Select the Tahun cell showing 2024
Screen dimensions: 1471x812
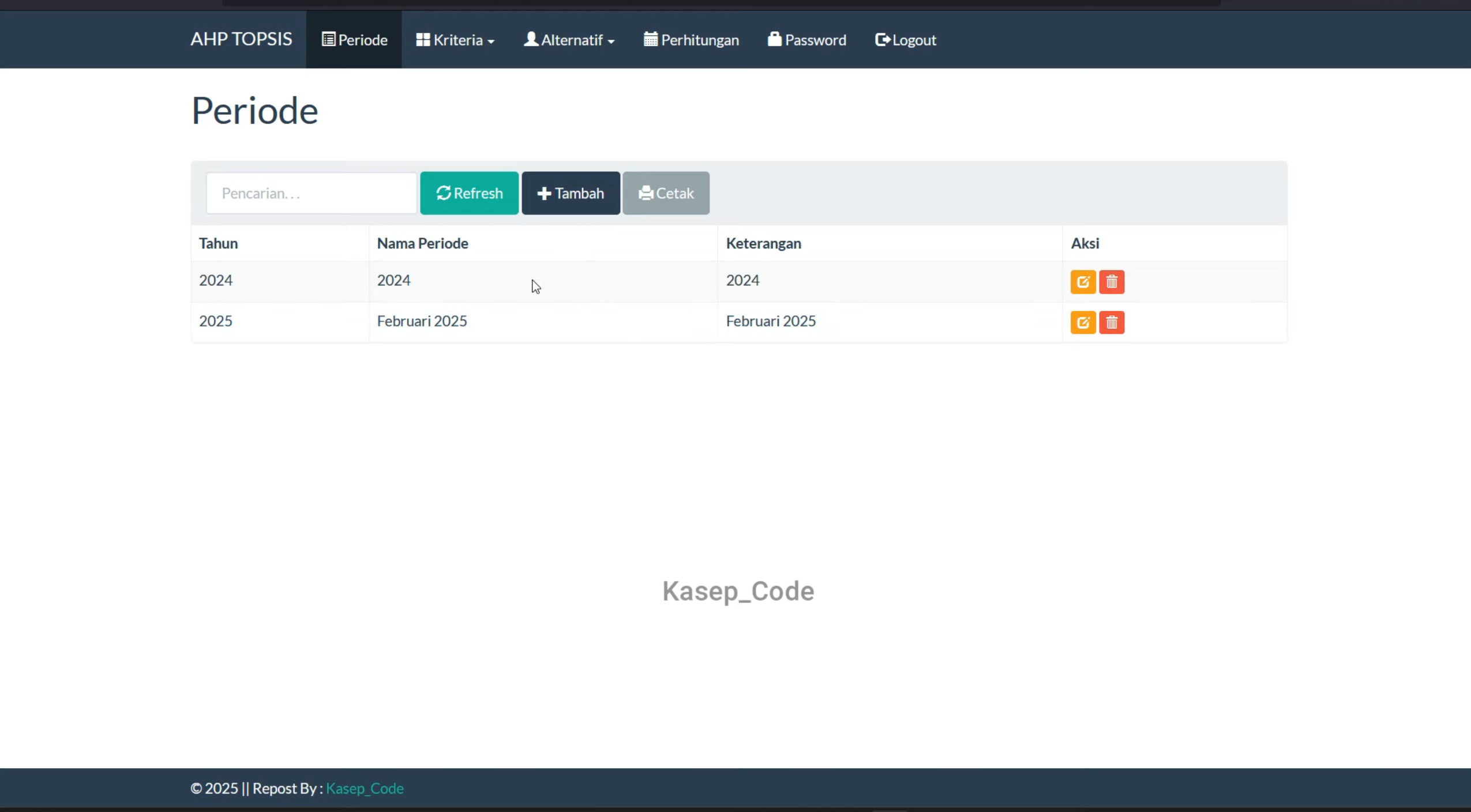tap(280, 281)
